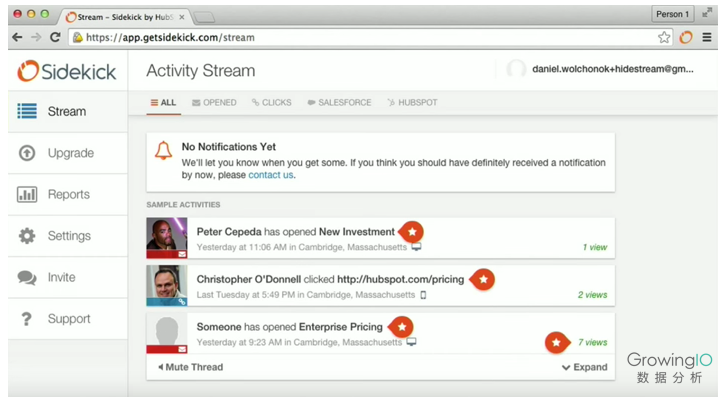Open the Person 1 profile switcher
The height and width of the screenshot is (401, 728).
coord(672,14)
